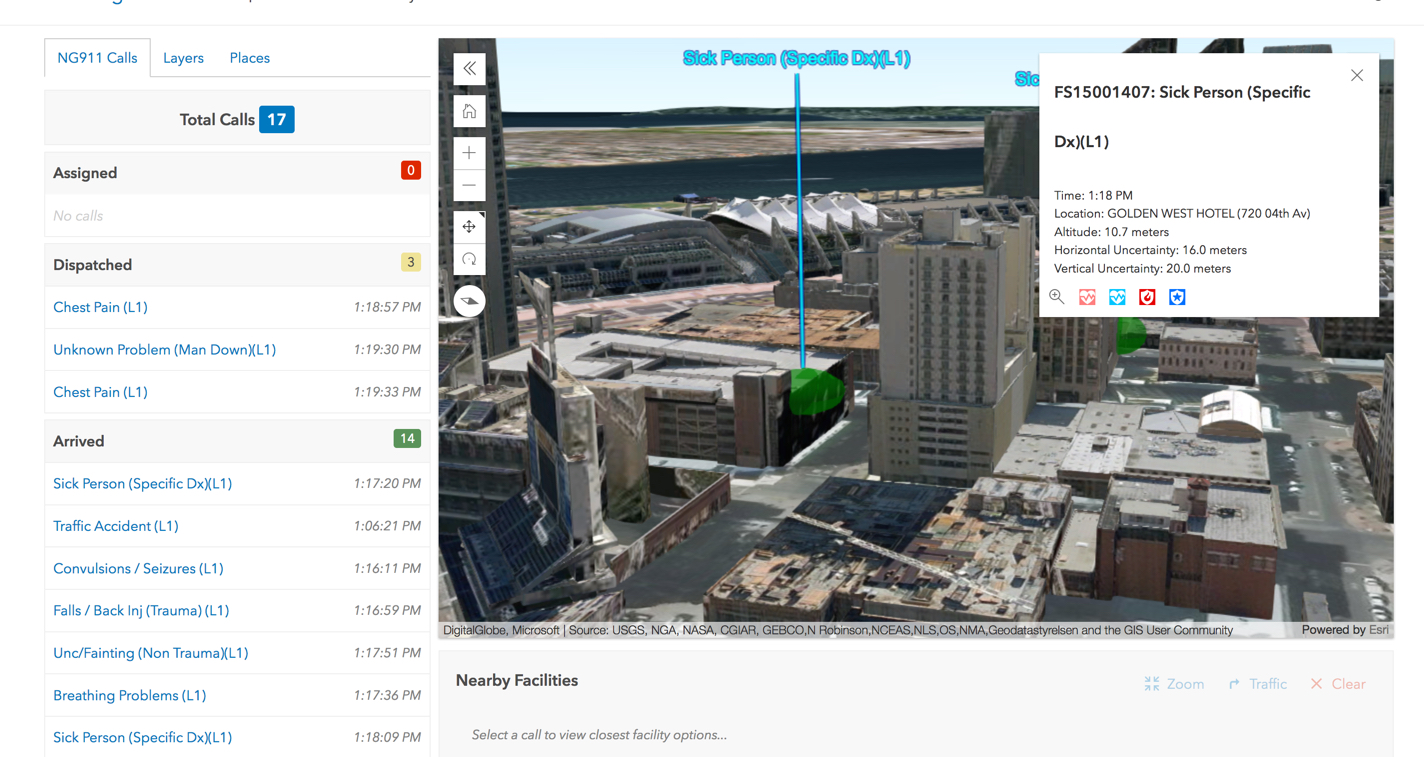
Task: Click the compass orientation button
Action: tap(469, 301)
